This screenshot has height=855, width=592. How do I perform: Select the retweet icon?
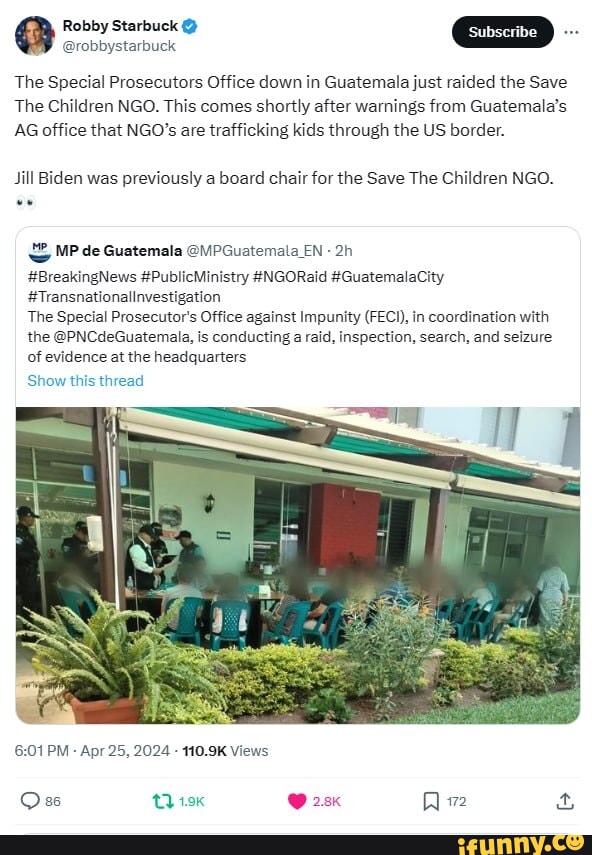[x=162, y=800]
